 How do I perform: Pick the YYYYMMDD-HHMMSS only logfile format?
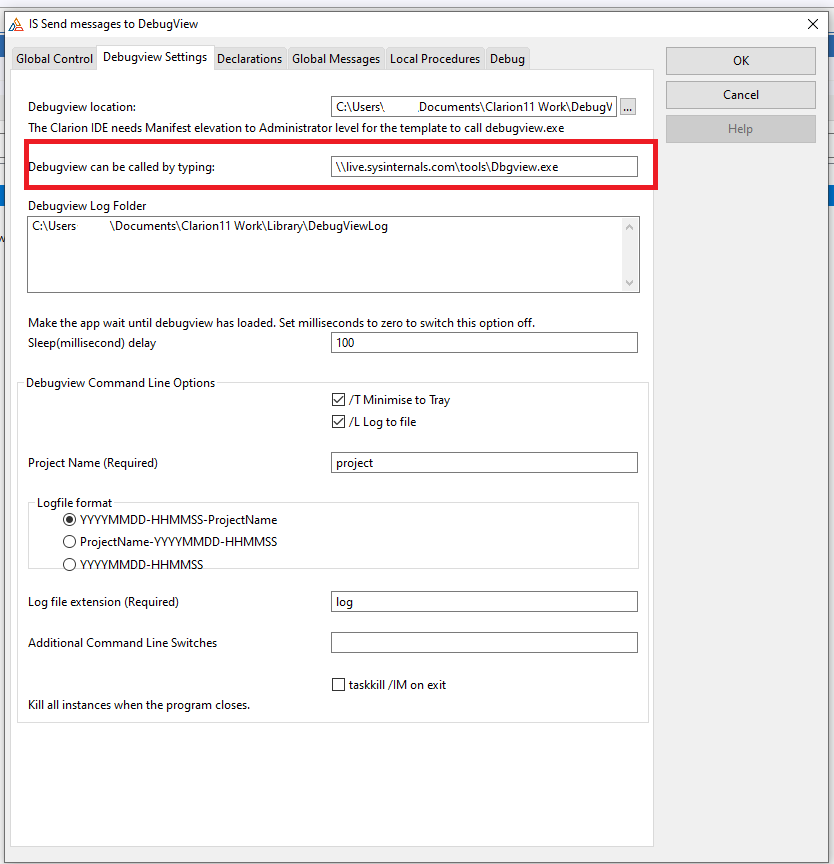click(69, 564)
